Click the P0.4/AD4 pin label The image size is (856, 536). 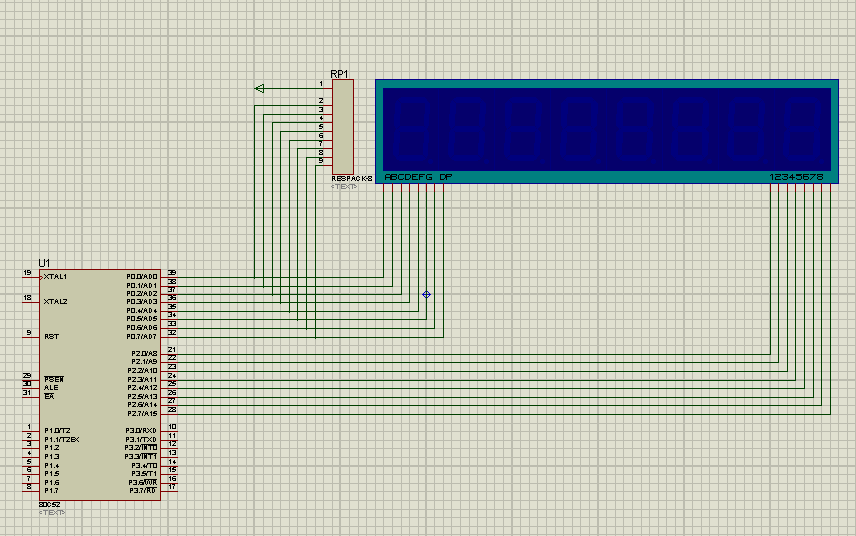coord(141,311)
